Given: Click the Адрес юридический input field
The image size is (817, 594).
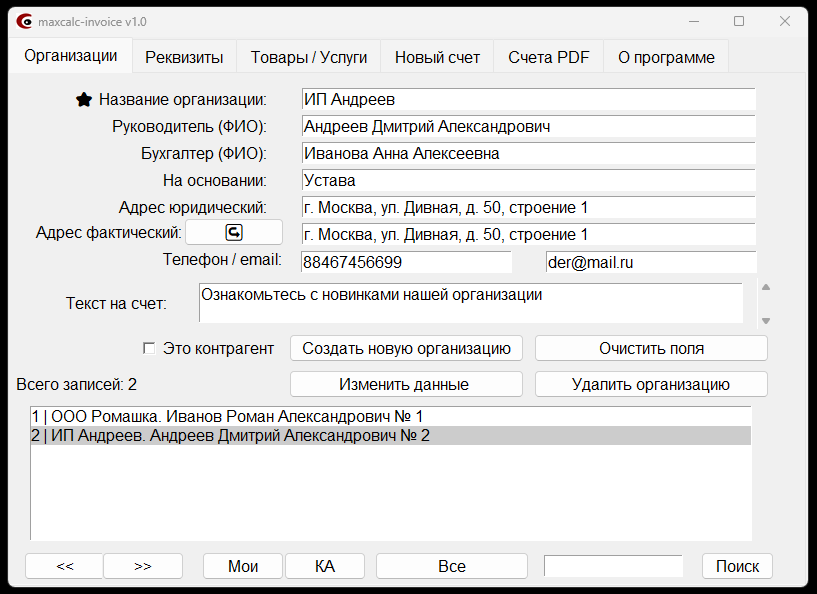Looking at the screenshot, I should (x=528, y=208).
